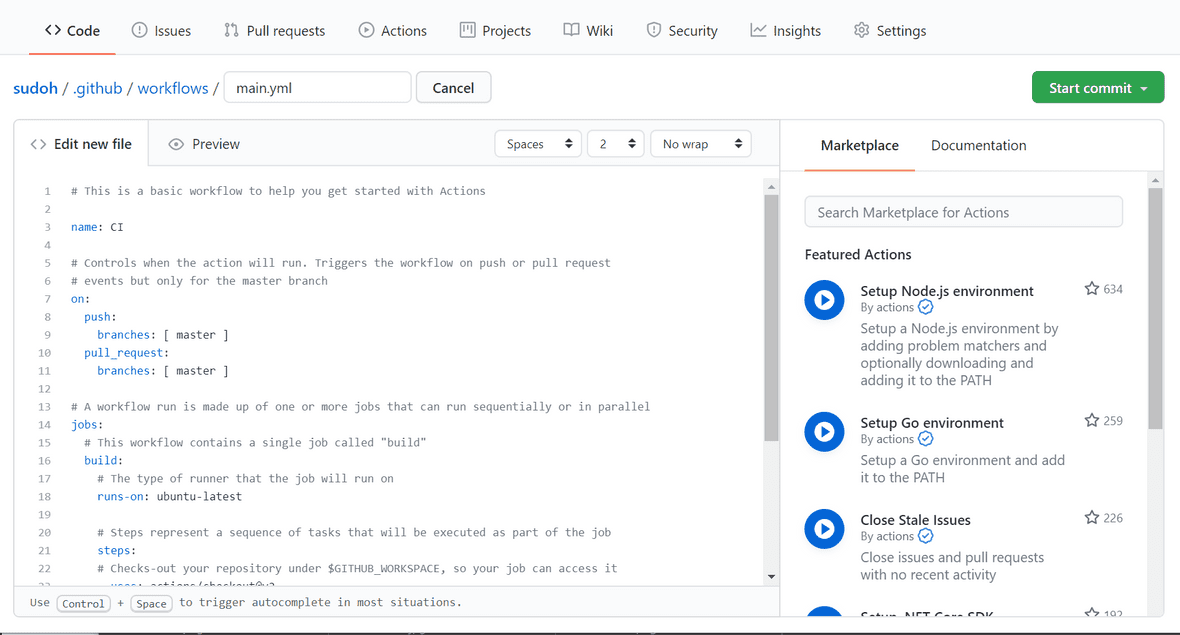Open the No wrap dropdown

click(x=700, y=143)
